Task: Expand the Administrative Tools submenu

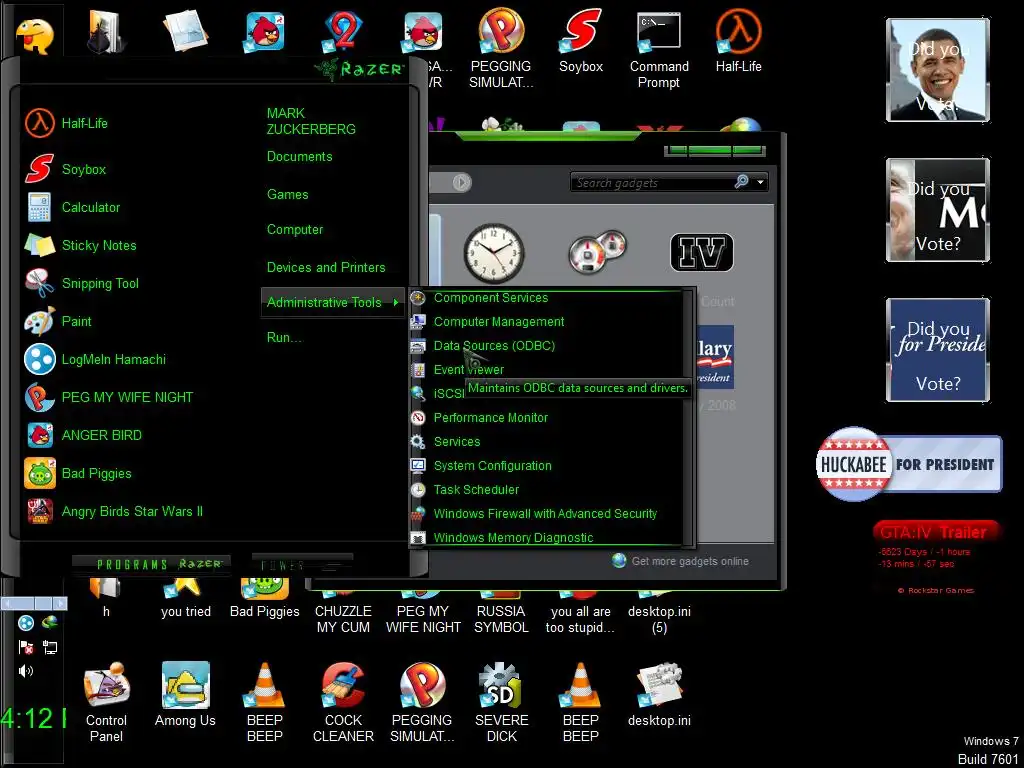Action: point(332,302)
